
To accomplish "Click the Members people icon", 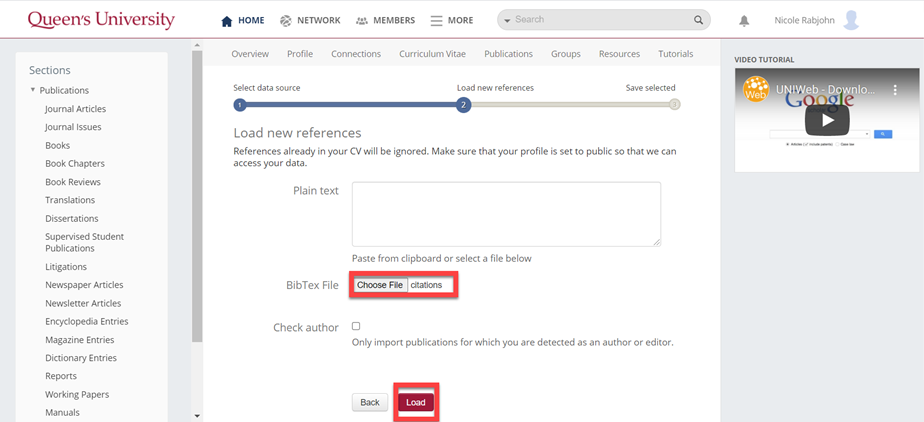I will tap(361, 21).
